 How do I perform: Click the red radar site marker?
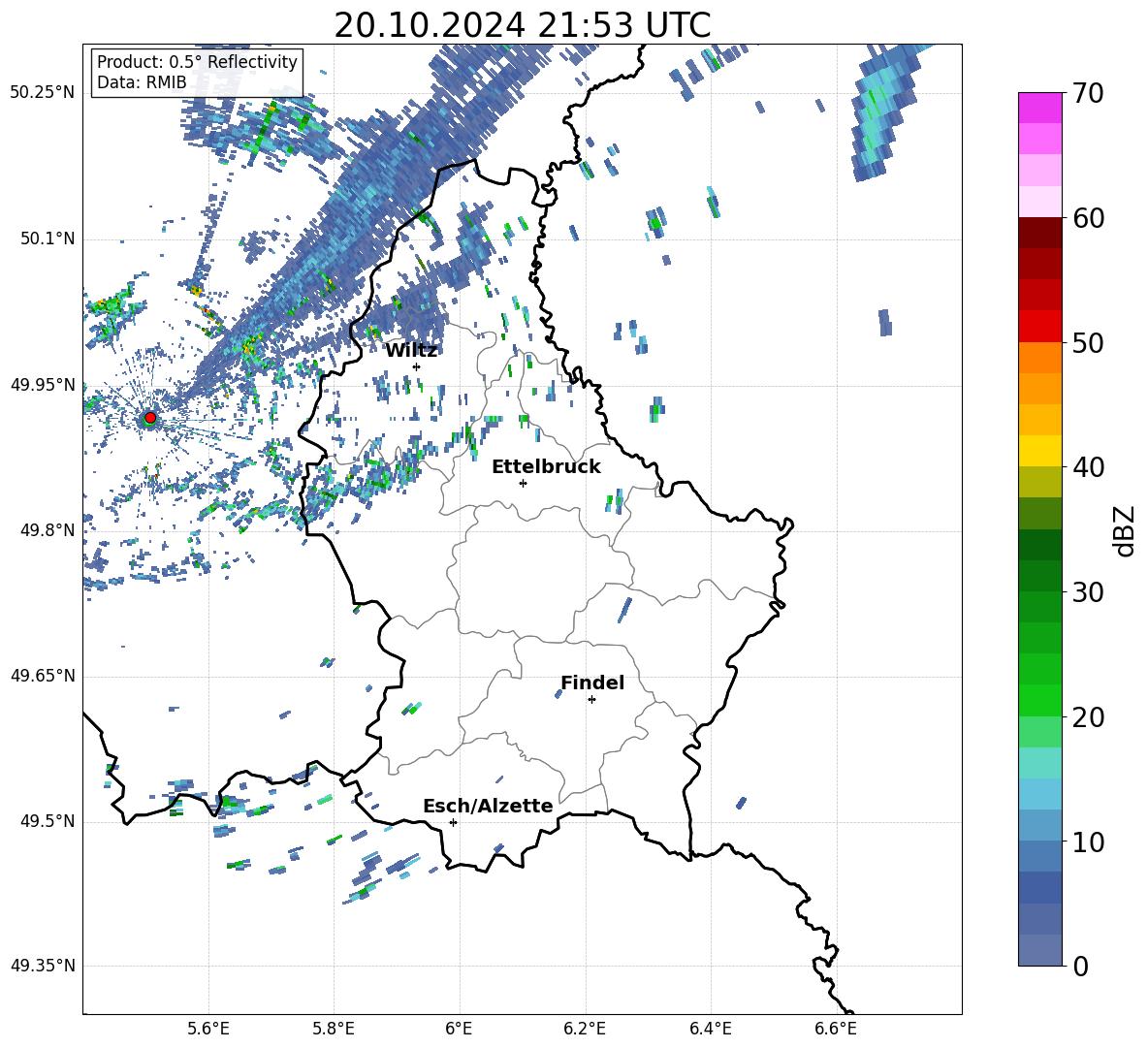(150, 418)
